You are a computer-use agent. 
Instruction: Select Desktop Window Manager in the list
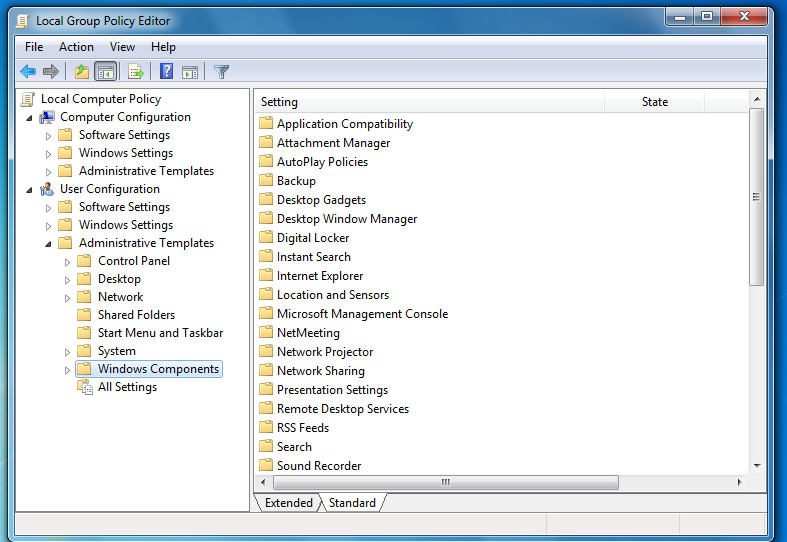tap(347, 219)
